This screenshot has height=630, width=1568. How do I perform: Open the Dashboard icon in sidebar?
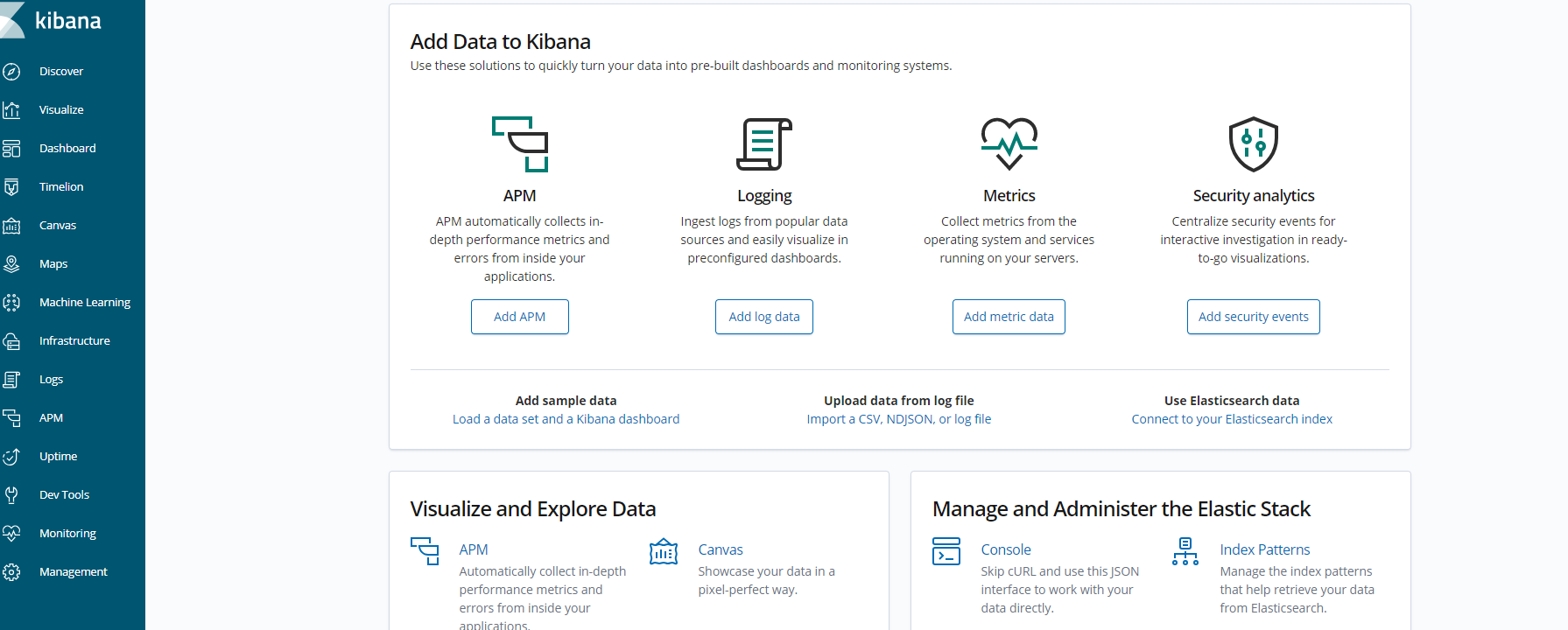click(11, 149)
